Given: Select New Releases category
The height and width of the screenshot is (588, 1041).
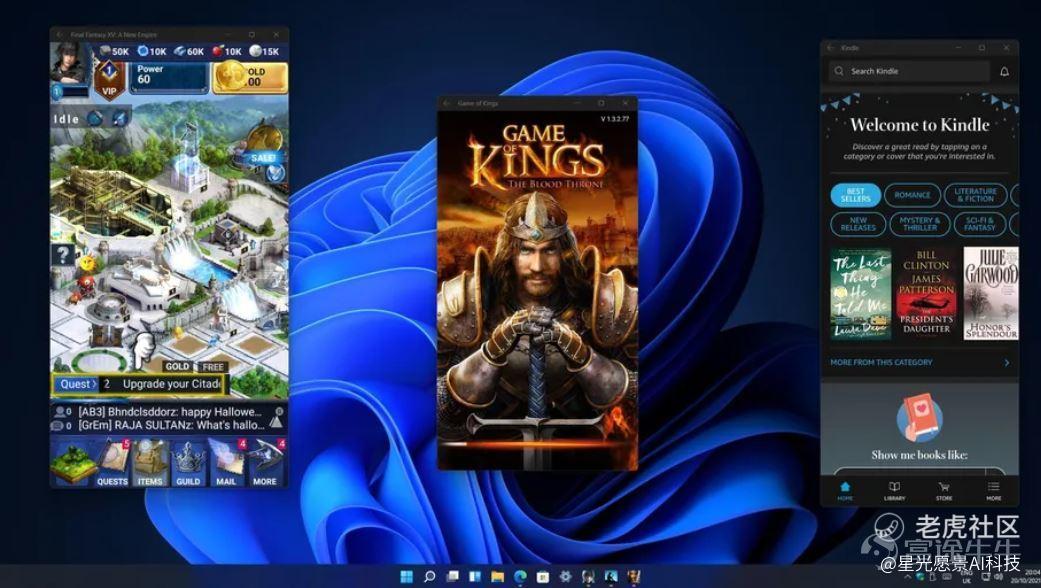Looking at the screenshot, I should coord(858,224).
